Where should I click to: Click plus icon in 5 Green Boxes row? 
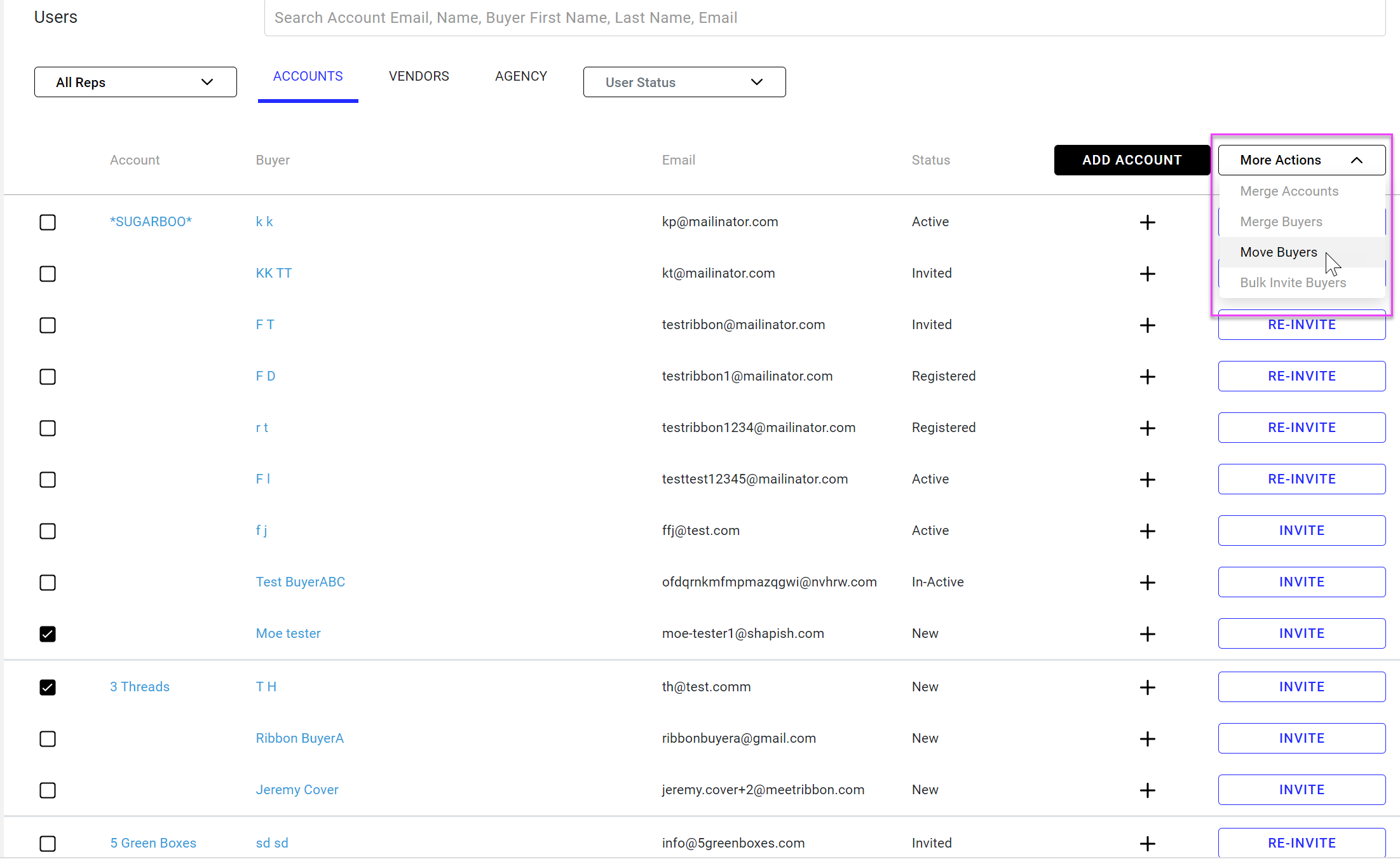(1147, 844)
